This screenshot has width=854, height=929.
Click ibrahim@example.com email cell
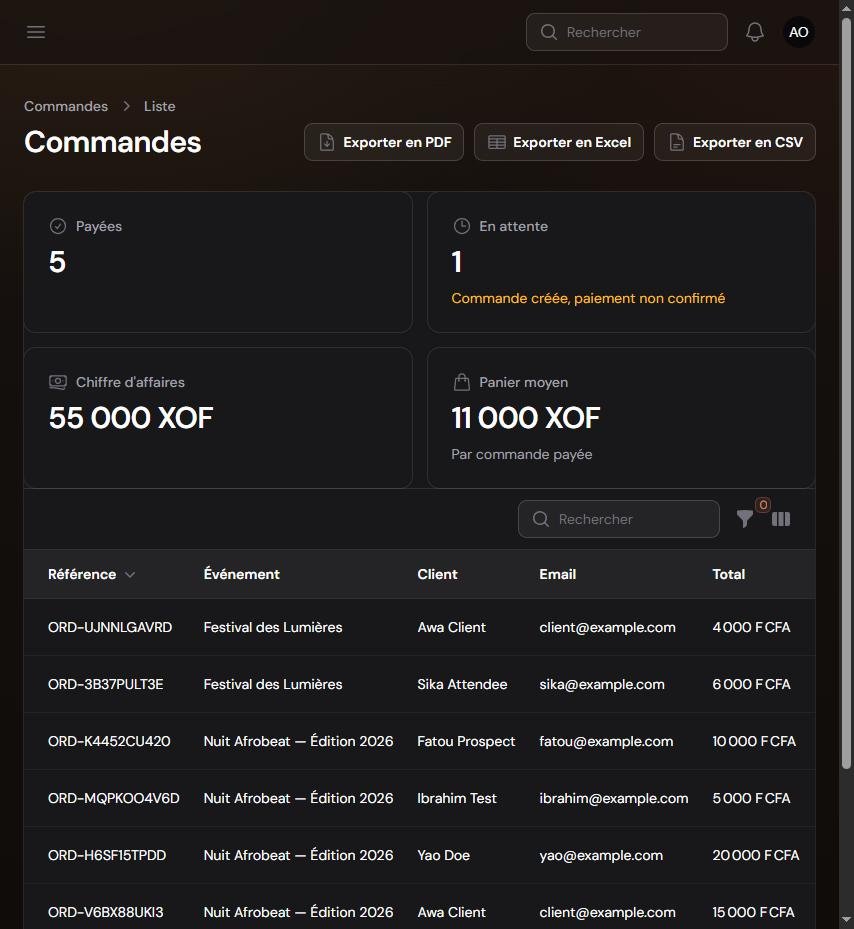coord(614,798)
